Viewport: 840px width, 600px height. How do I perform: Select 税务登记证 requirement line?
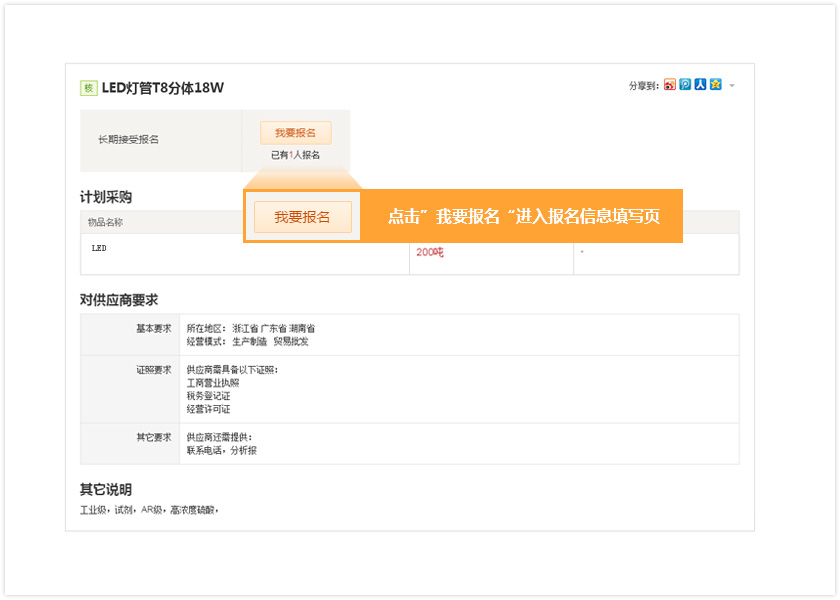click(x=208, y=396)
